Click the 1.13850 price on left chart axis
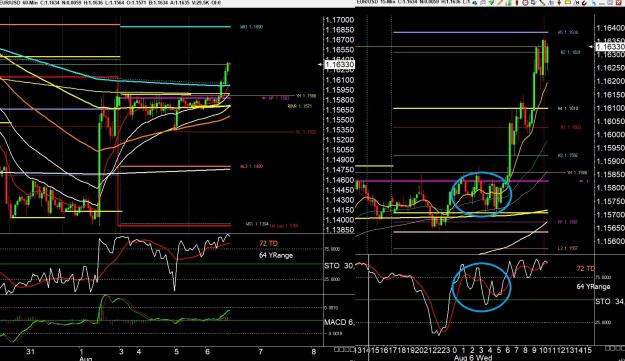Viewport: 625px width, 361px height. coord(340,230)
